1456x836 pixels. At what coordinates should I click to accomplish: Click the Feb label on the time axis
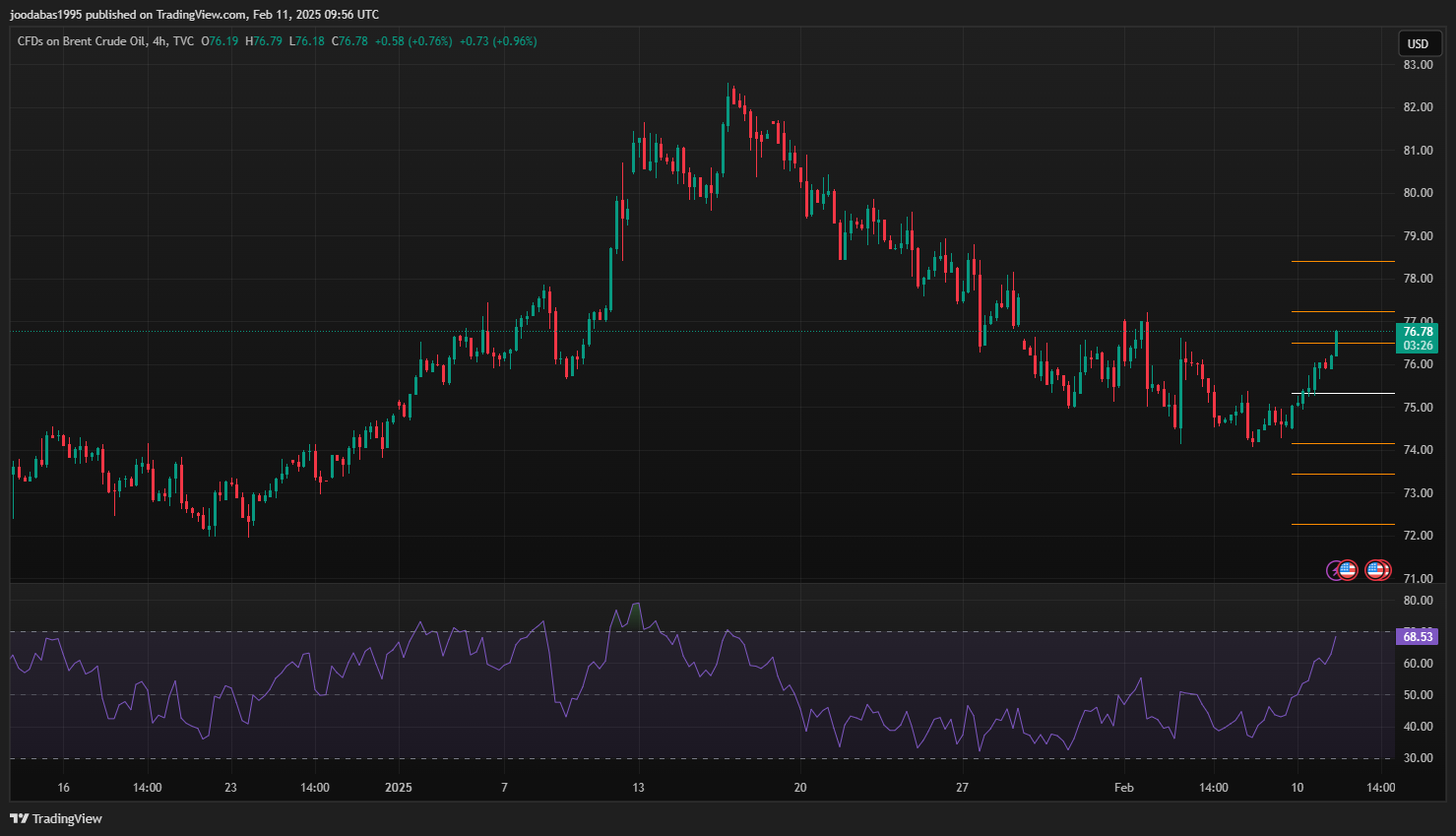click(1123, 788)
